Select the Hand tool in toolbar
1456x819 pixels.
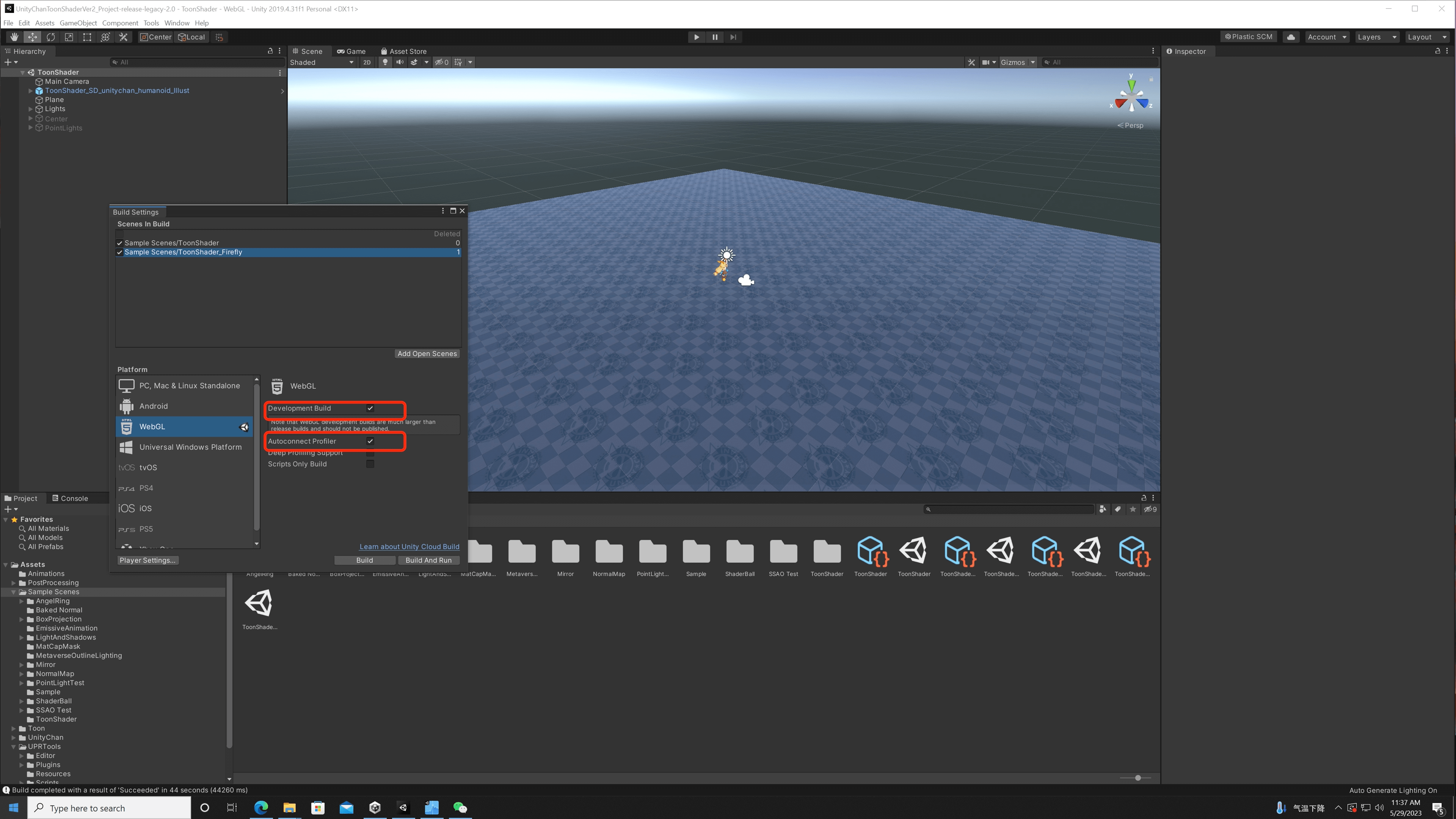click(14, 37)
